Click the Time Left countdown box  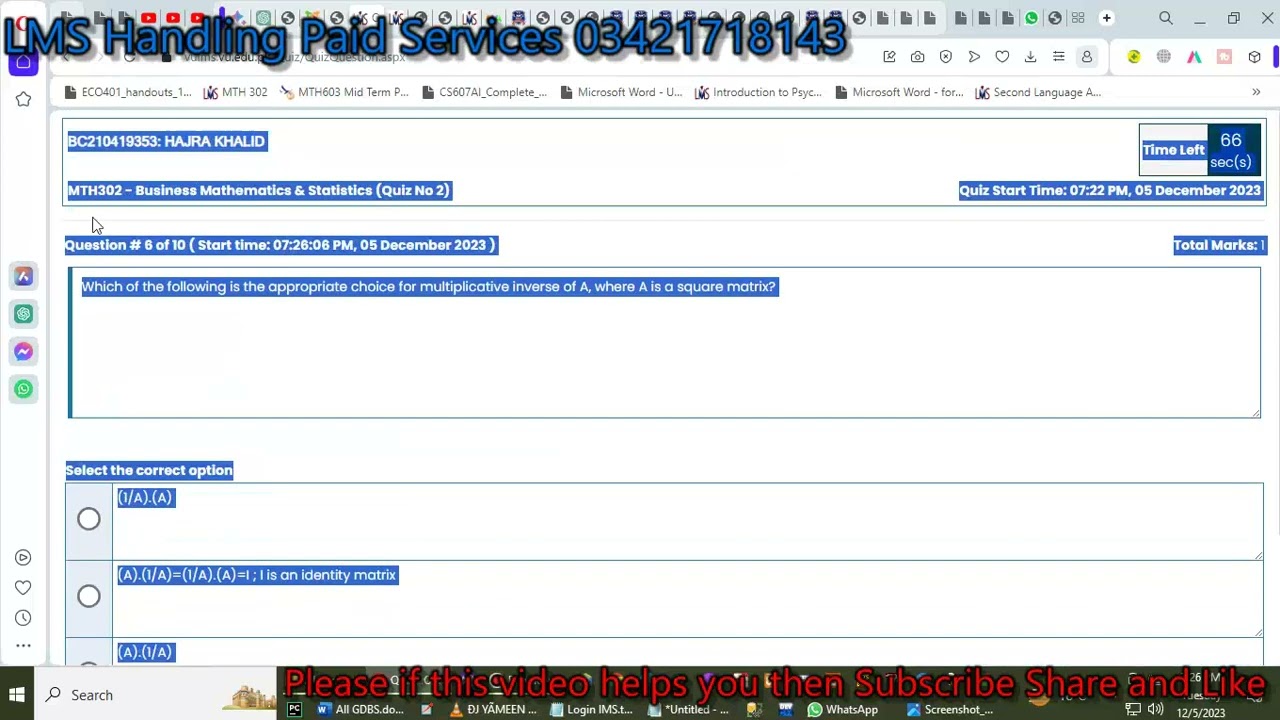[x=1200, y=150]
